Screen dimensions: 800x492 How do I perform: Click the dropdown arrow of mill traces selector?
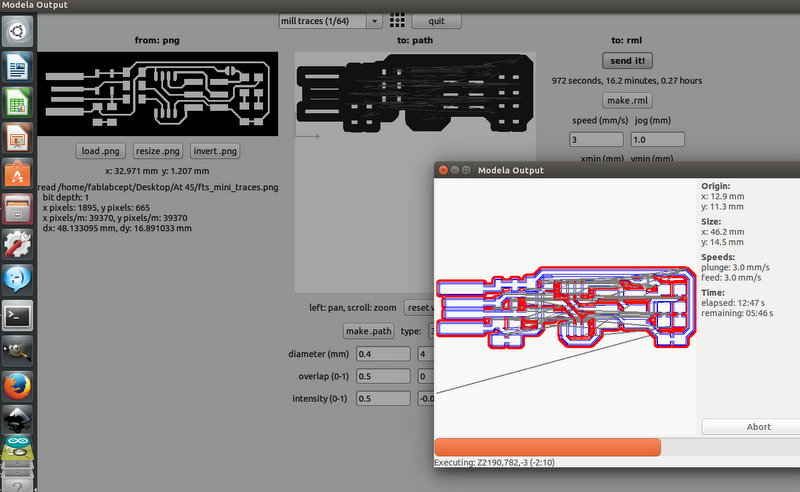(x=374, y=21)
